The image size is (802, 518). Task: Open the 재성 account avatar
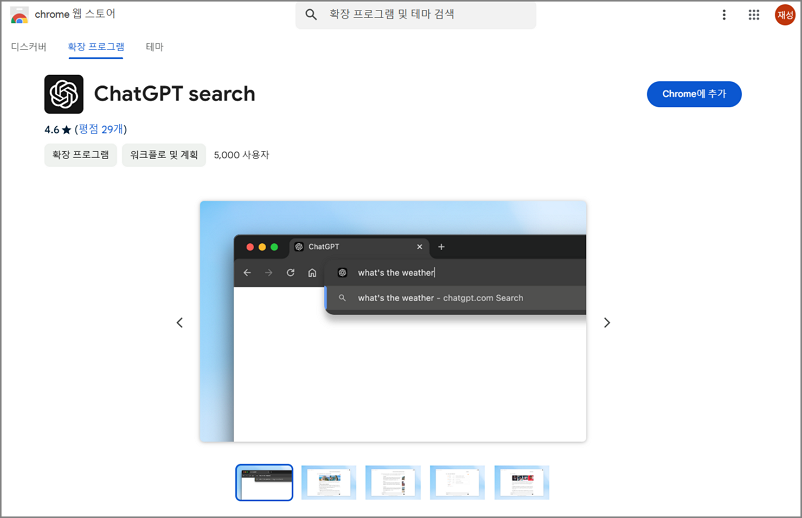click(x=785, y=15)
